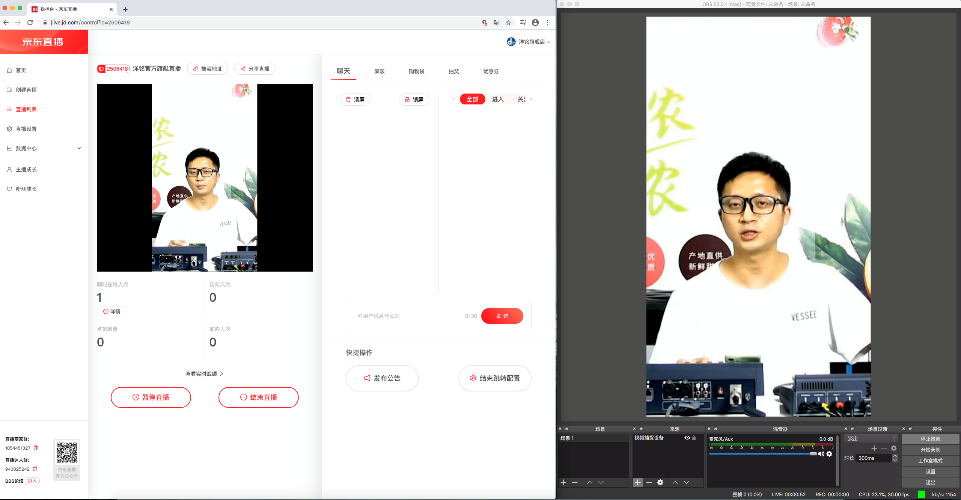Open source properties gear in OBS Sources panel

660,482
